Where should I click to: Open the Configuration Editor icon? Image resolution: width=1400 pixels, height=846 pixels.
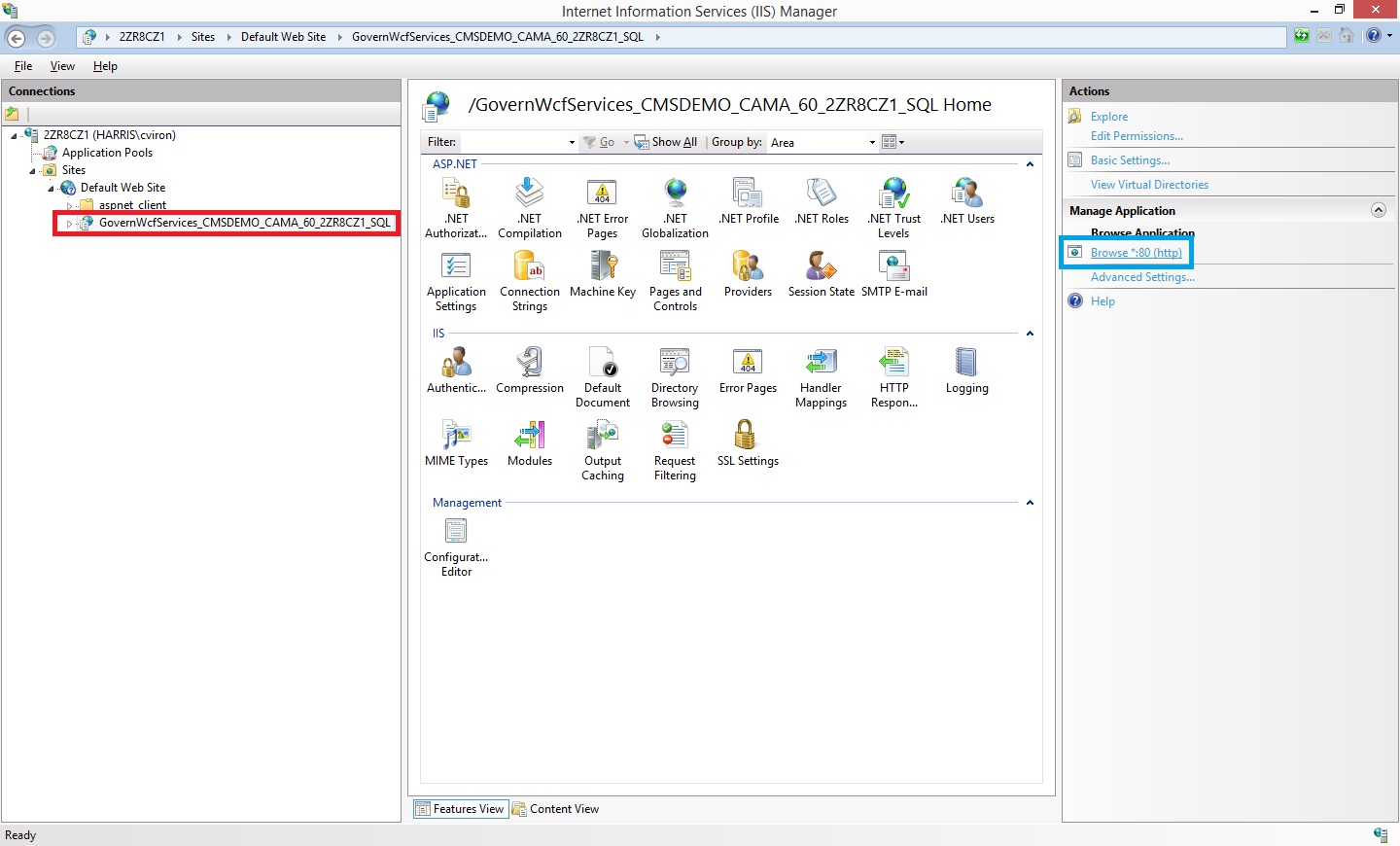[x=456, y=532]
